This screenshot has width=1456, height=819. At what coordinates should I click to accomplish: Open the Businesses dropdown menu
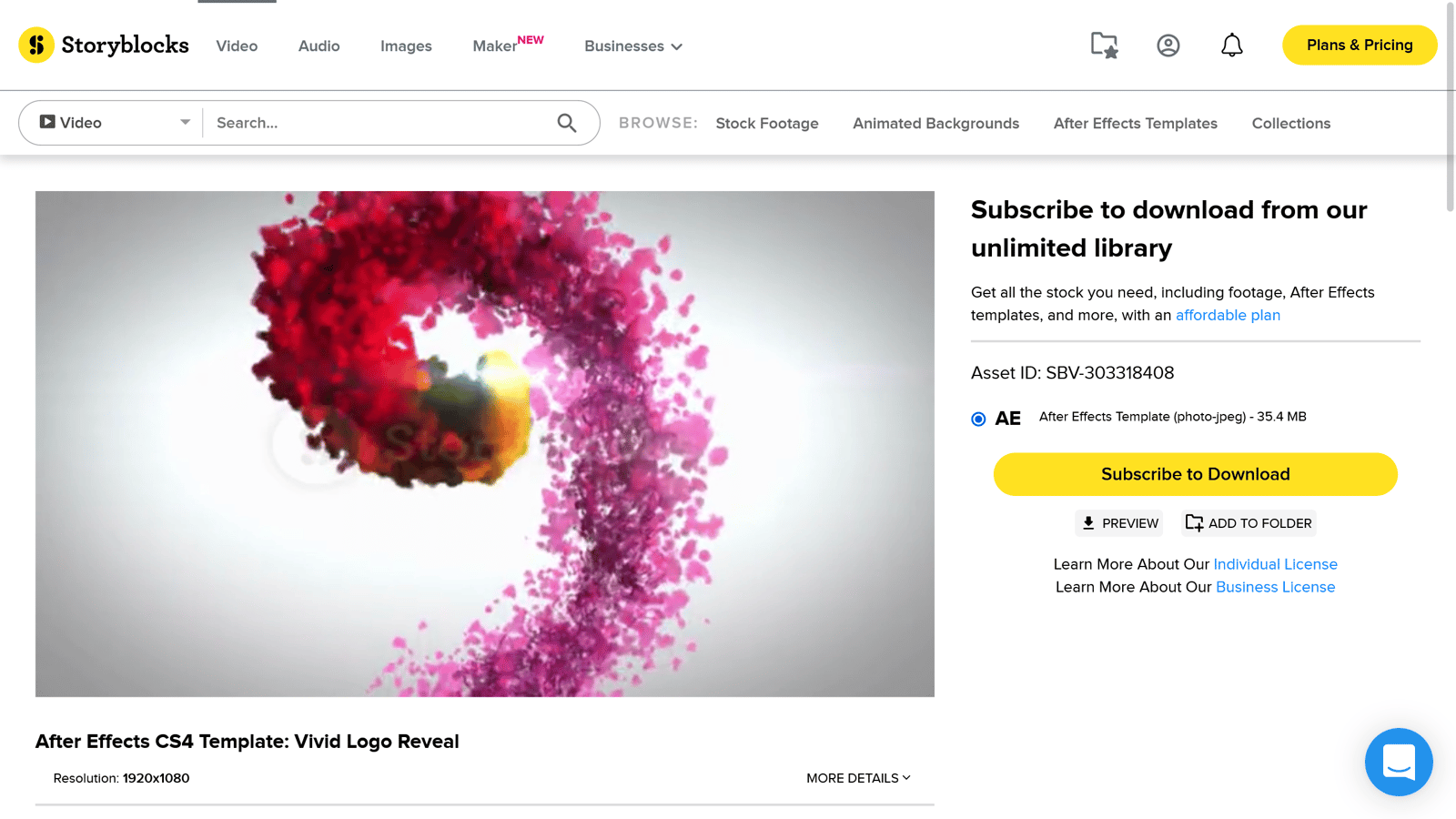[x=632, y=45]
